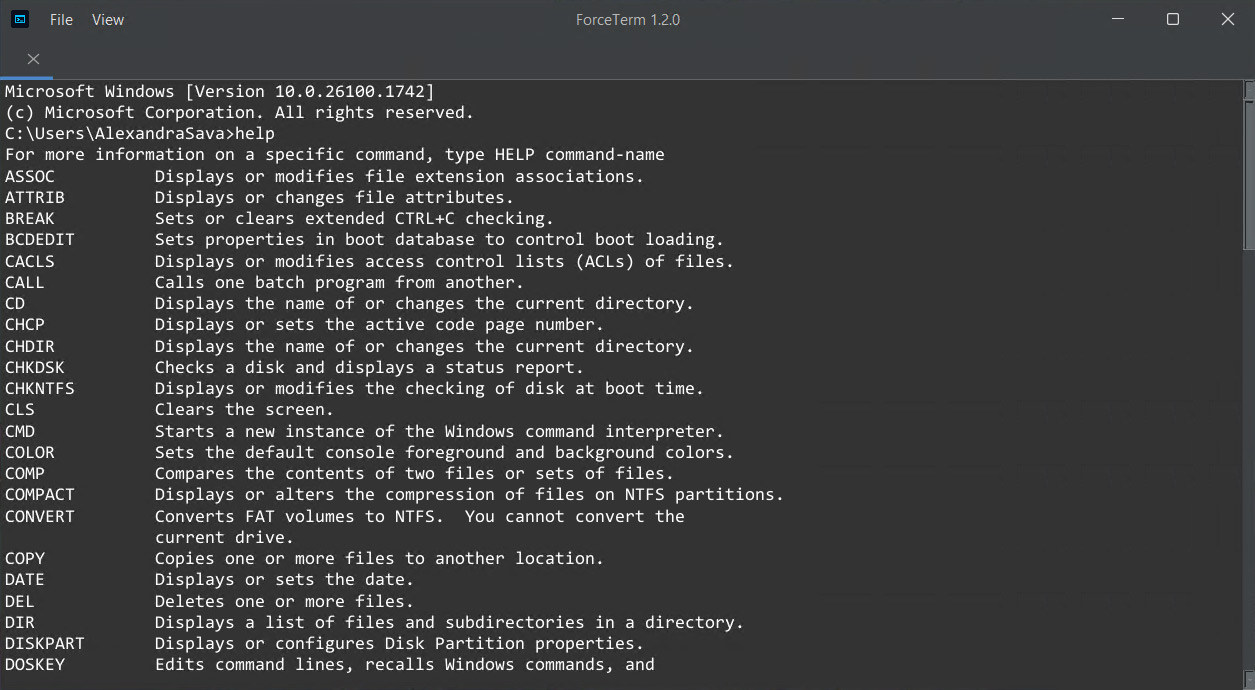Click the ForceTerm 1.2.0 title text

[628, 20]
